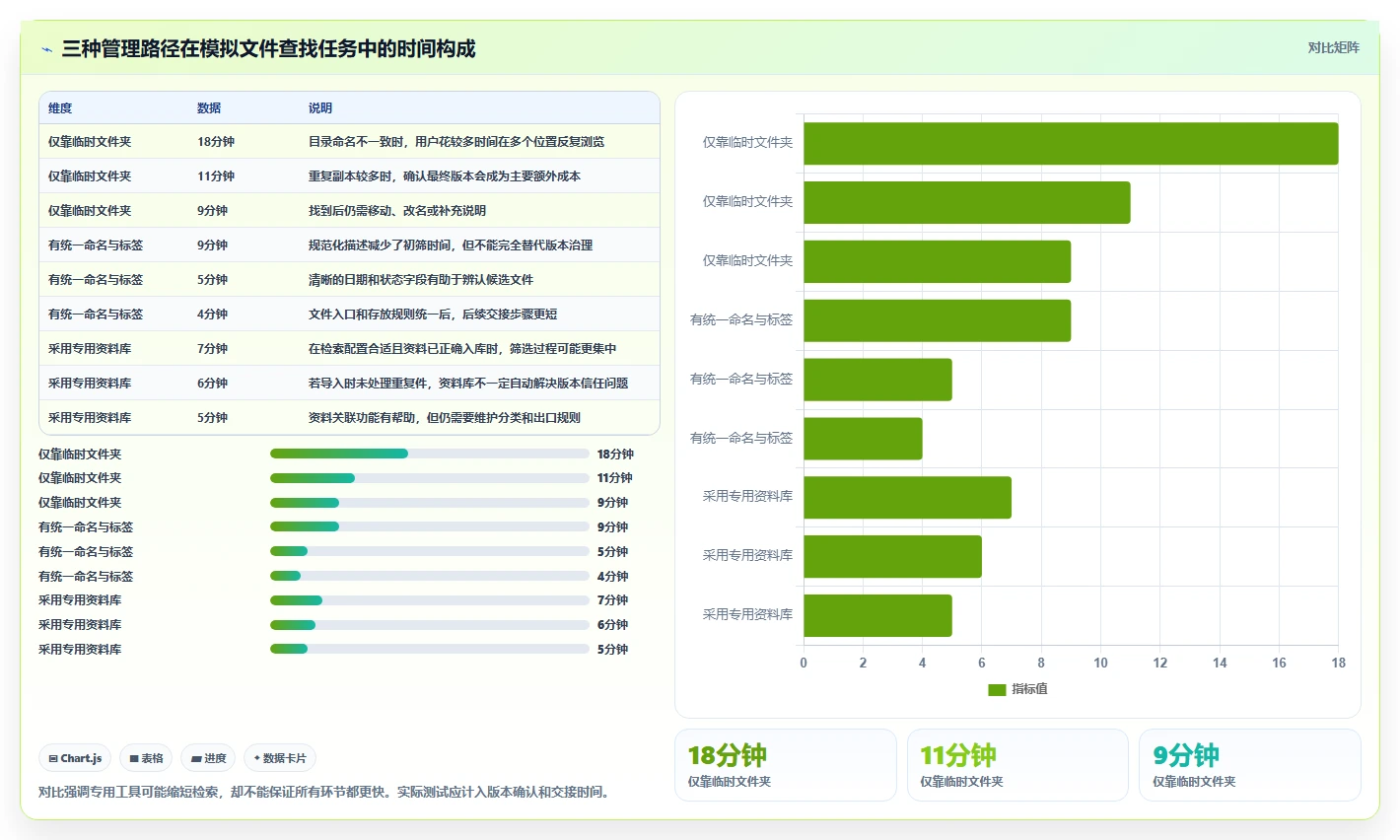Click the blue icon before the page title
This screenshot has width=1400, height=840.
46,49
